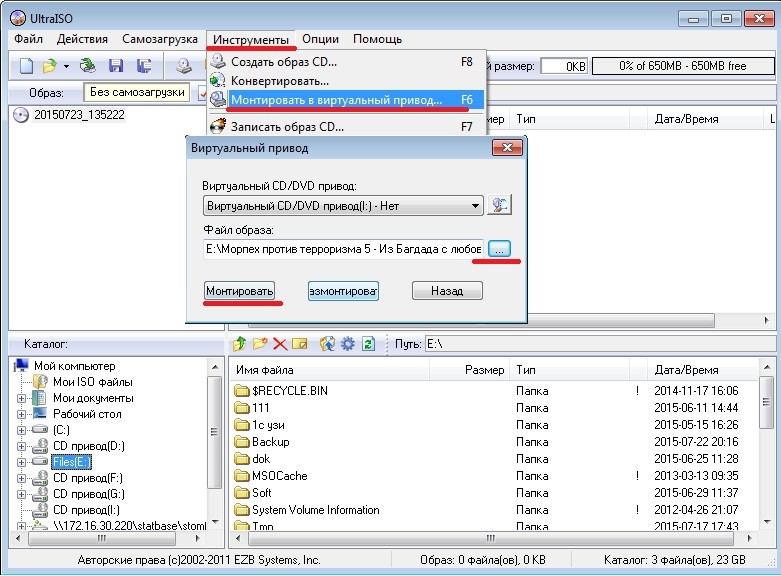The image size is (781, 576).
Task: Click the disc icon beside Записать образ CD
Action: click(218, 127)
